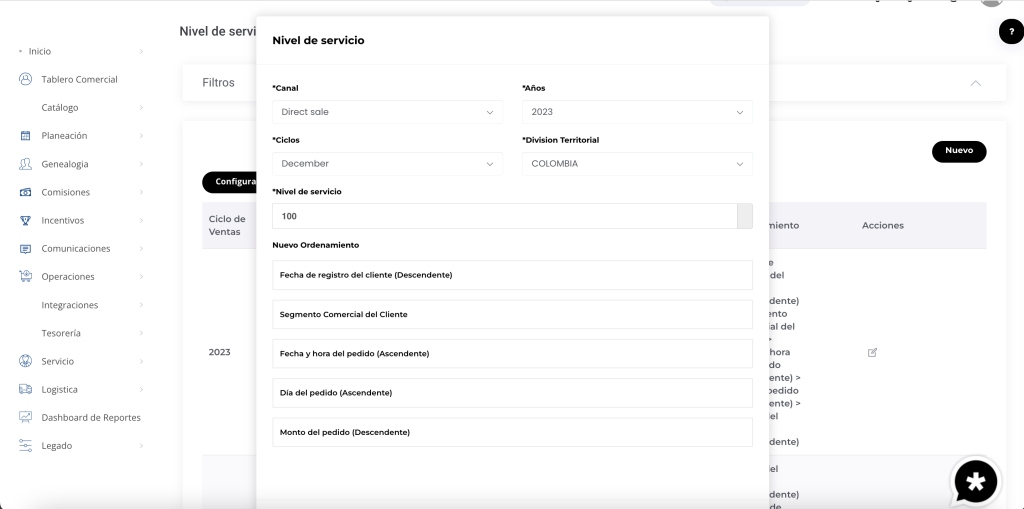Image resolution: width=1024 pixels, height=509 pixels.
Task: Collapse the Filtros panel chevron
Action: pyautogui.click(x=975, y=83)
